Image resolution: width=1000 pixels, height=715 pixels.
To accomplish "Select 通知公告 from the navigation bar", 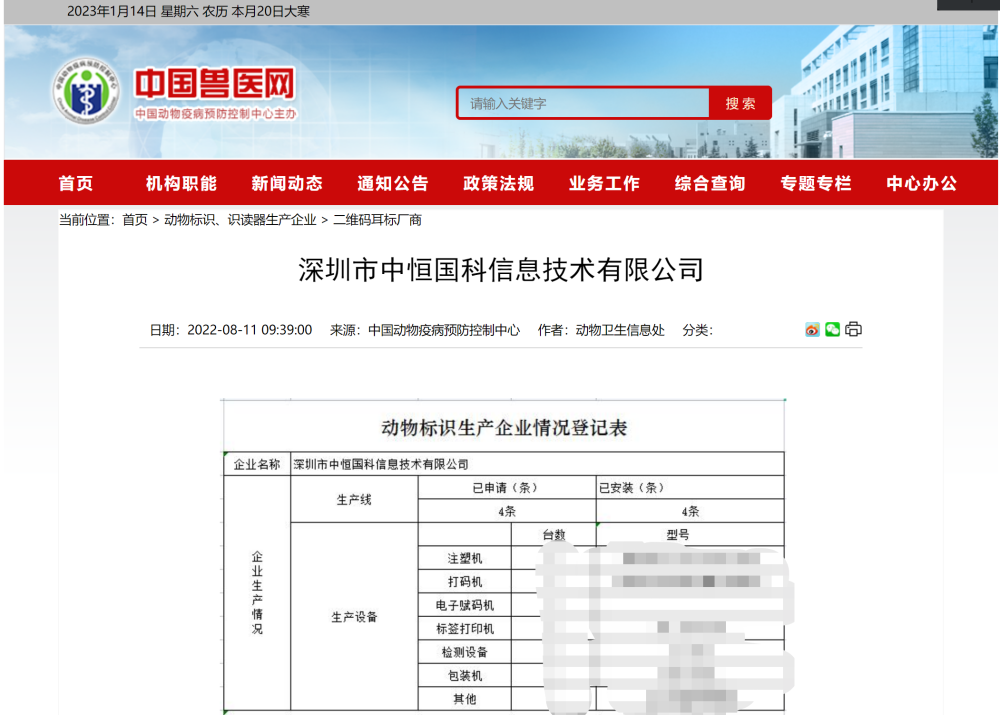I will point(393,184).
